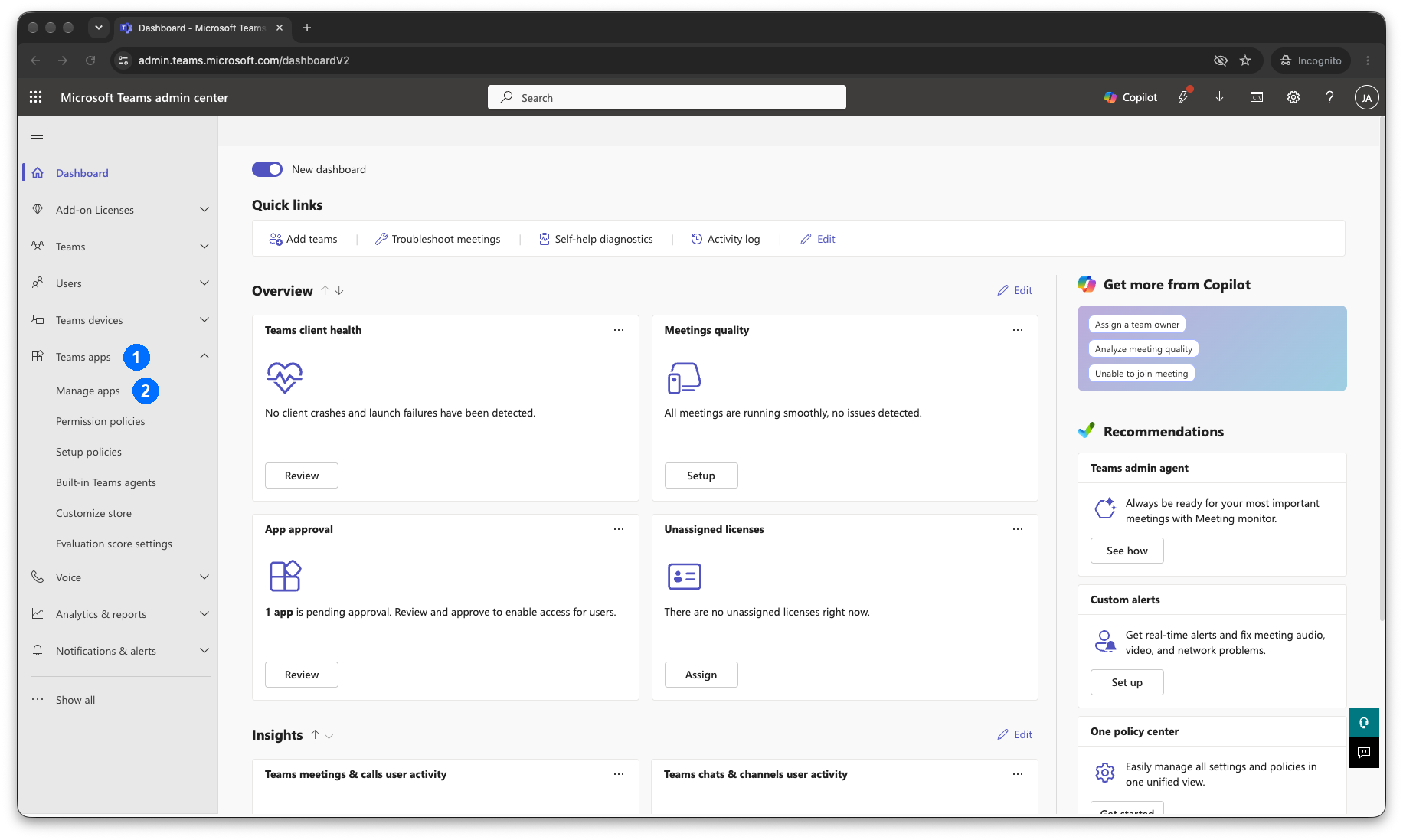Screen dimensions: 1403x840
Task: Expand the Analytics & reports chevron
Action: click(x=204, y=613)
